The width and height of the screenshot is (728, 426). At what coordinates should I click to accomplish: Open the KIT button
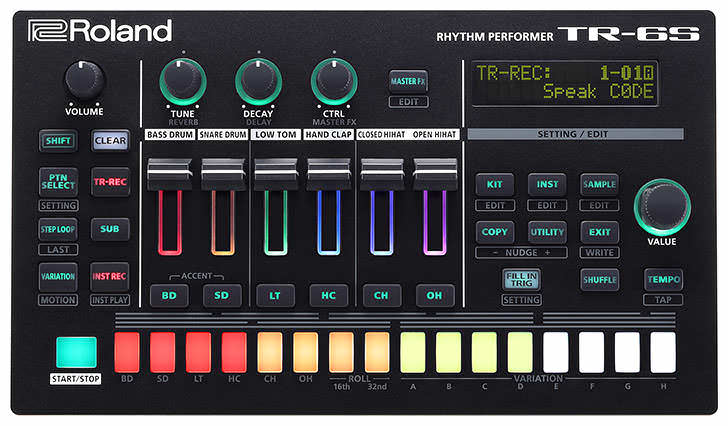(x=494, y=185)
